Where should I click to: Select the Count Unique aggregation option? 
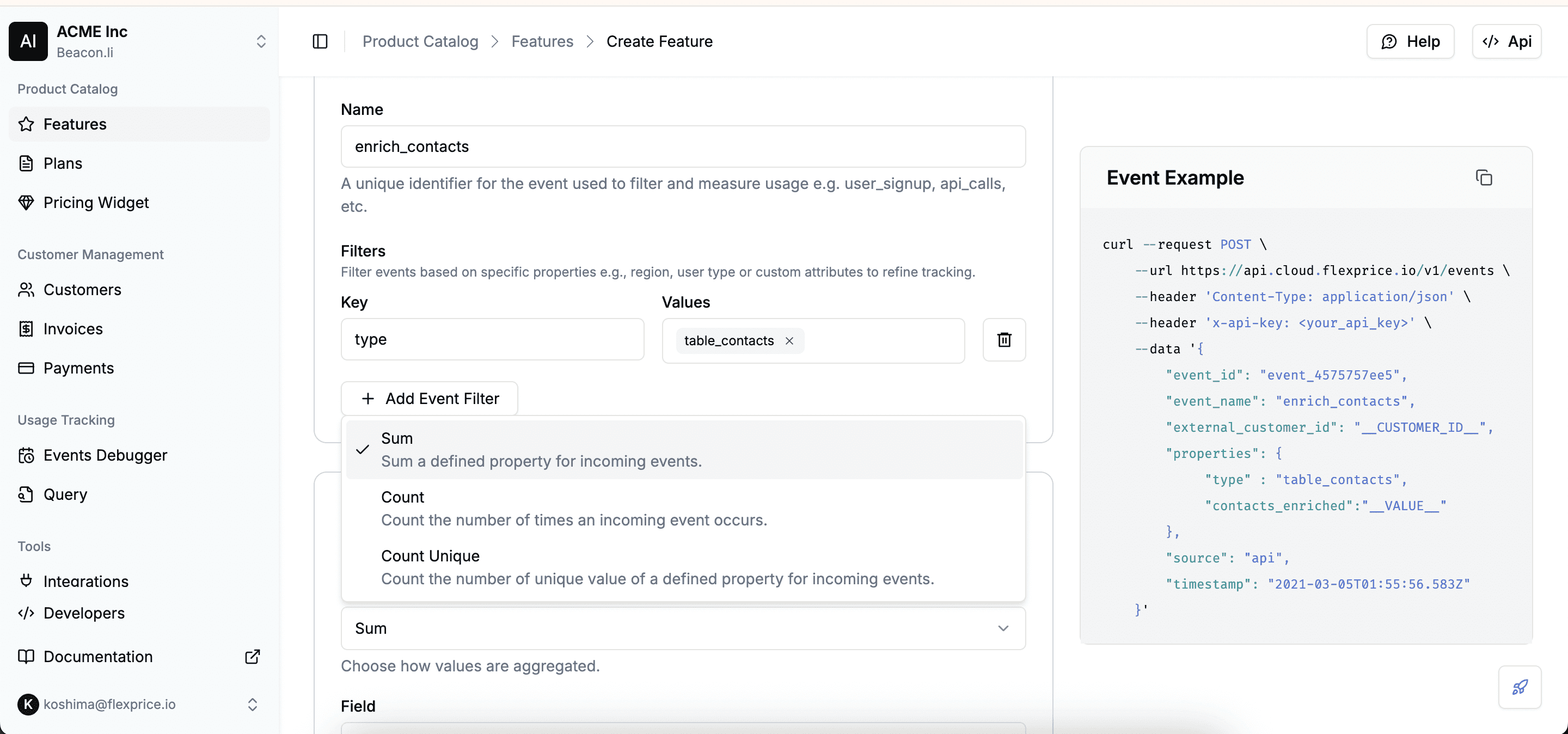click(x=684, y=567)
